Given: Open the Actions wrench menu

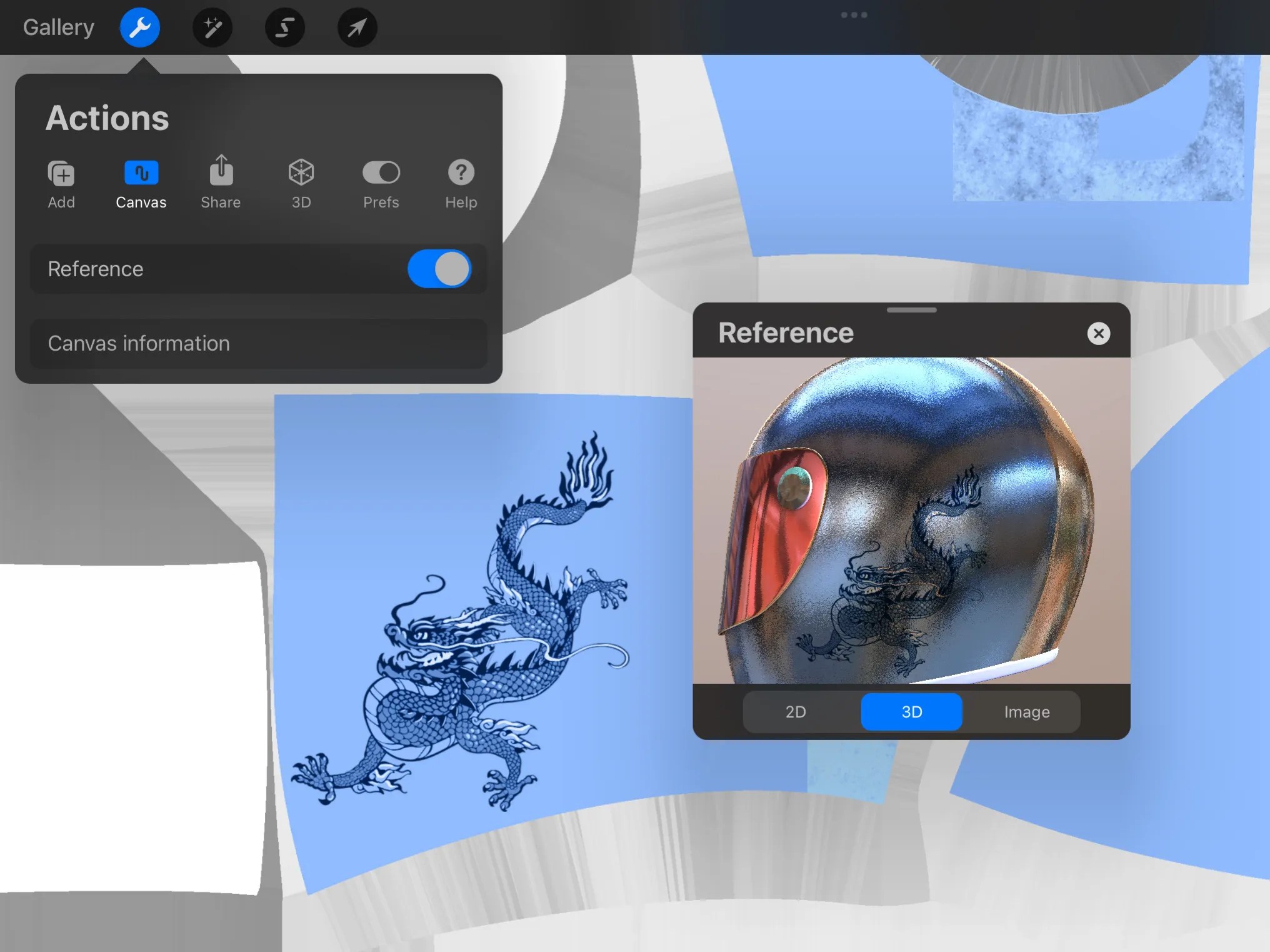Looking at the screenshot, I should click(139, 27).
